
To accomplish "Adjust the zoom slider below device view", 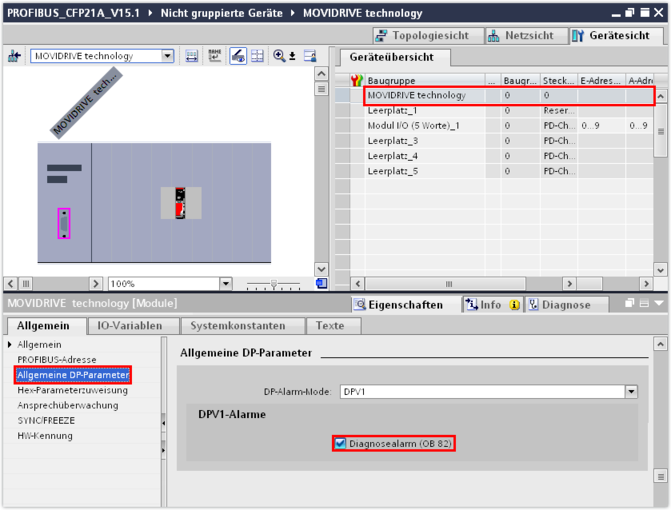I will click(x=272, y=284).
